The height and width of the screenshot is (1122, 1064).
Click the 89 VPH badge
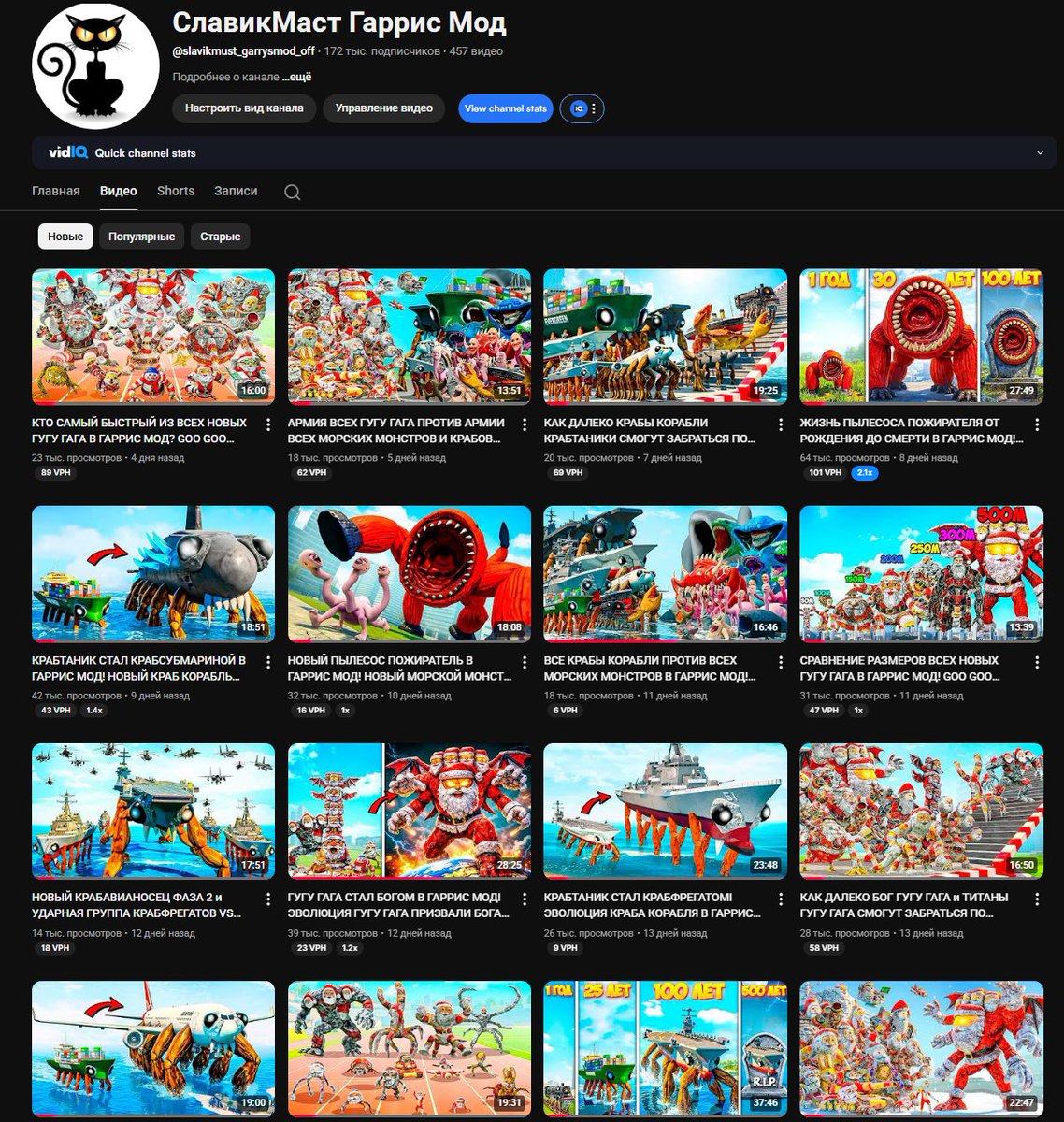pos(55,473)
